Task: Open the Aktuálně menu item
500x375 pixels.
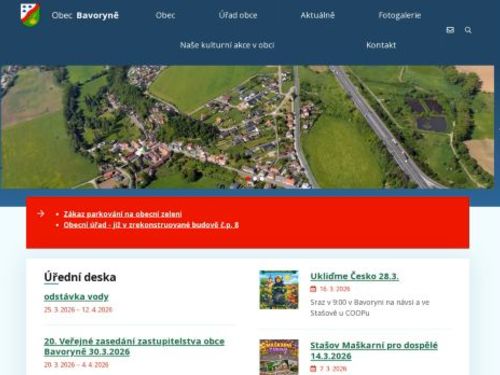Action: (318, 15)
